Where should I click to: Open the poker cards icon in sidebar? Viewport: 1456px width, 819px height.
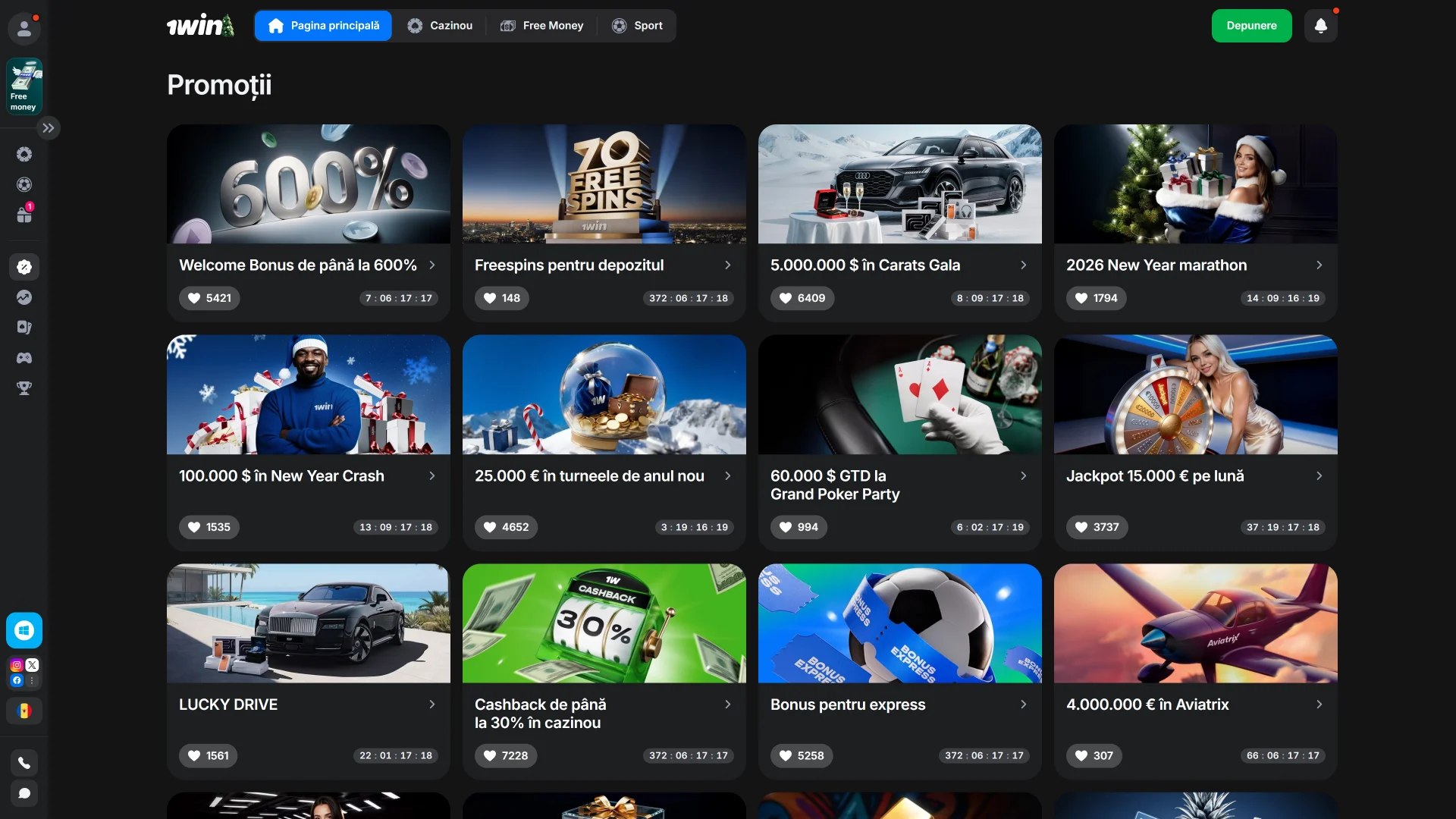tap(24, 327)
